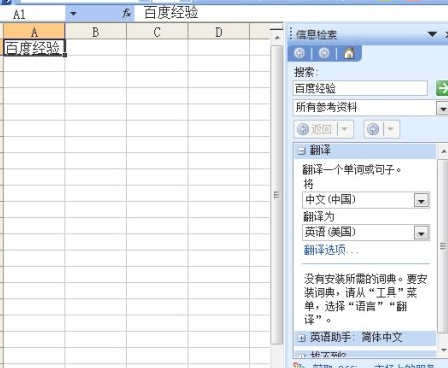Open the Name Box dropdown arrow

(73, 14)
